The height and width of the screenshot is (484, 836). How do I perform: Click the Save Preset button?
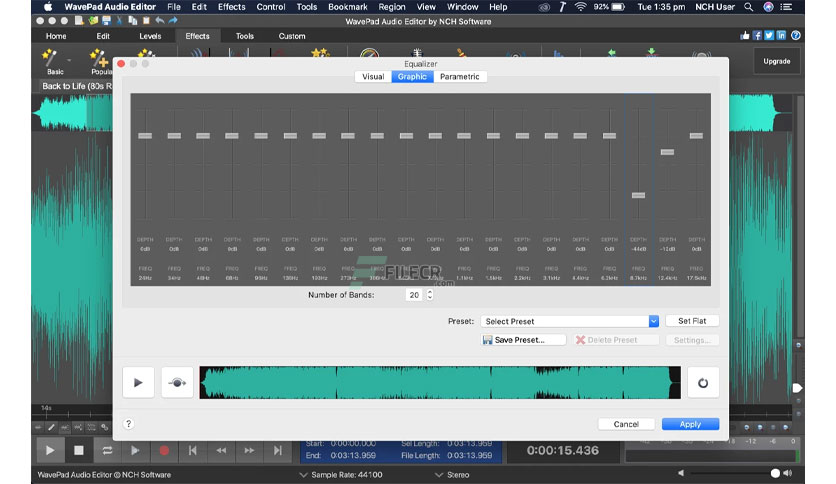pyautogui.click(x=523, y=340)
